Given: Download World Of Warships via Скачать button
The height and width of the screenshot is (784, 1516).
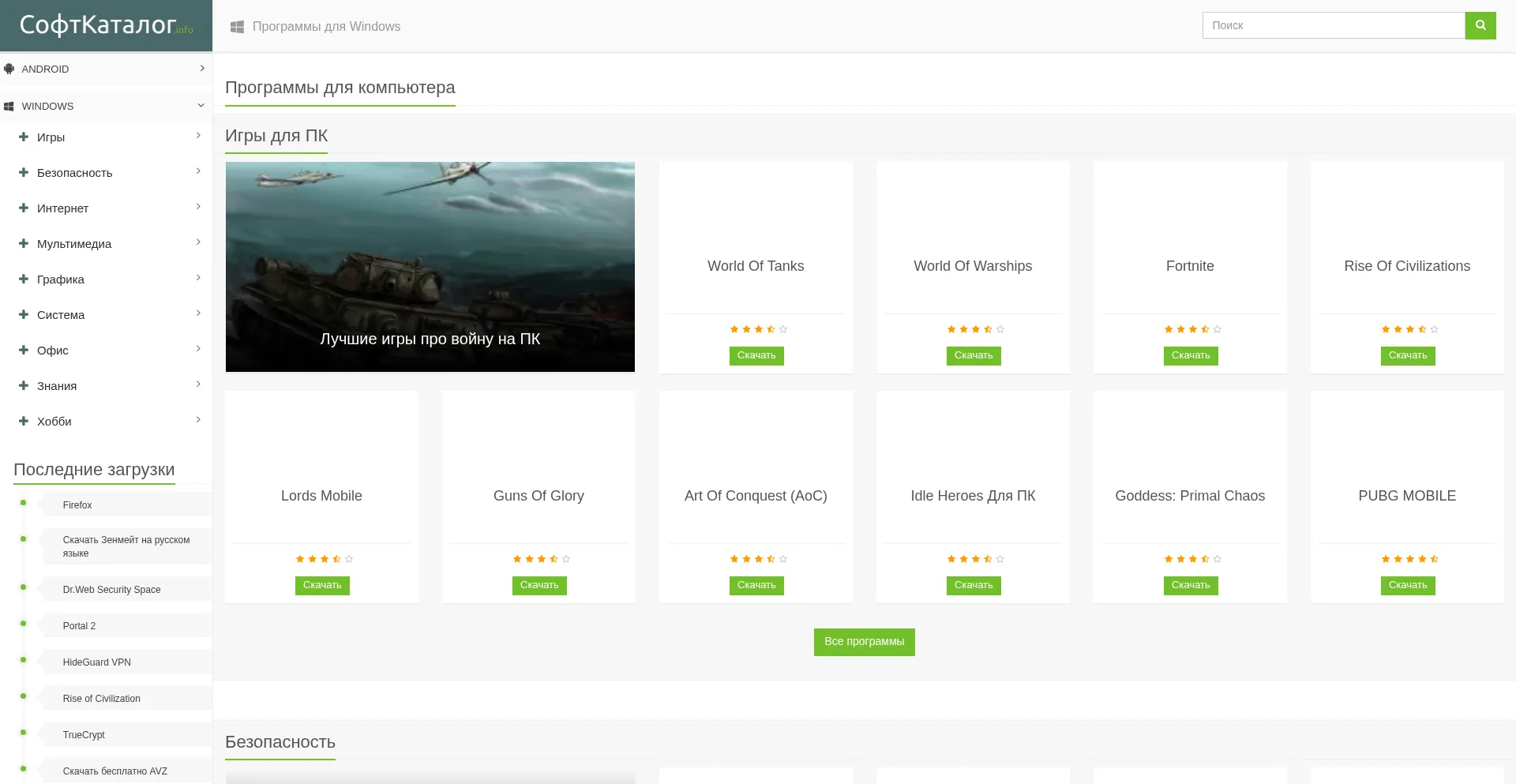Looking at the screenshot, I should click(974, 356).
